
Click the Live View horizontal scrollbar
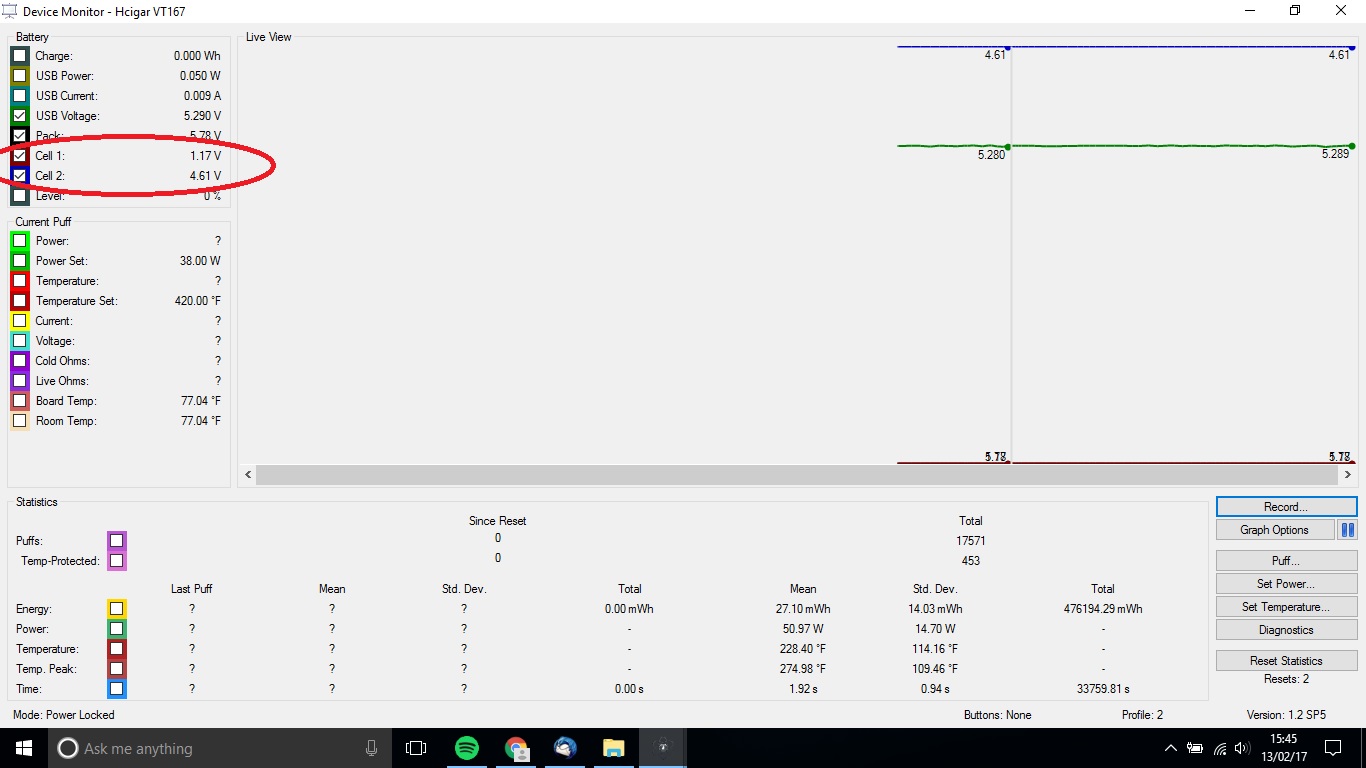pyautogui.click(x=800, y=475)
